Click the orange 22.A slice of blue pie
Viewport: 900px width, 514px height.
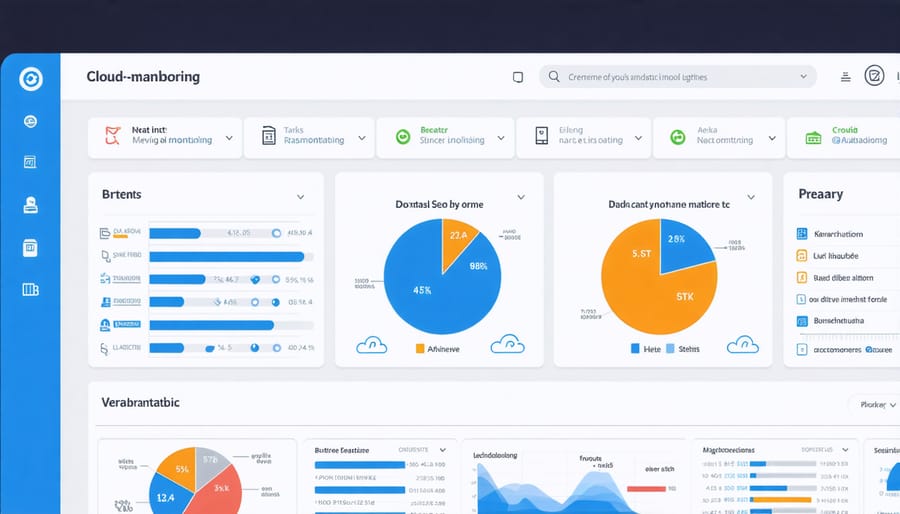tap(458, 240)
